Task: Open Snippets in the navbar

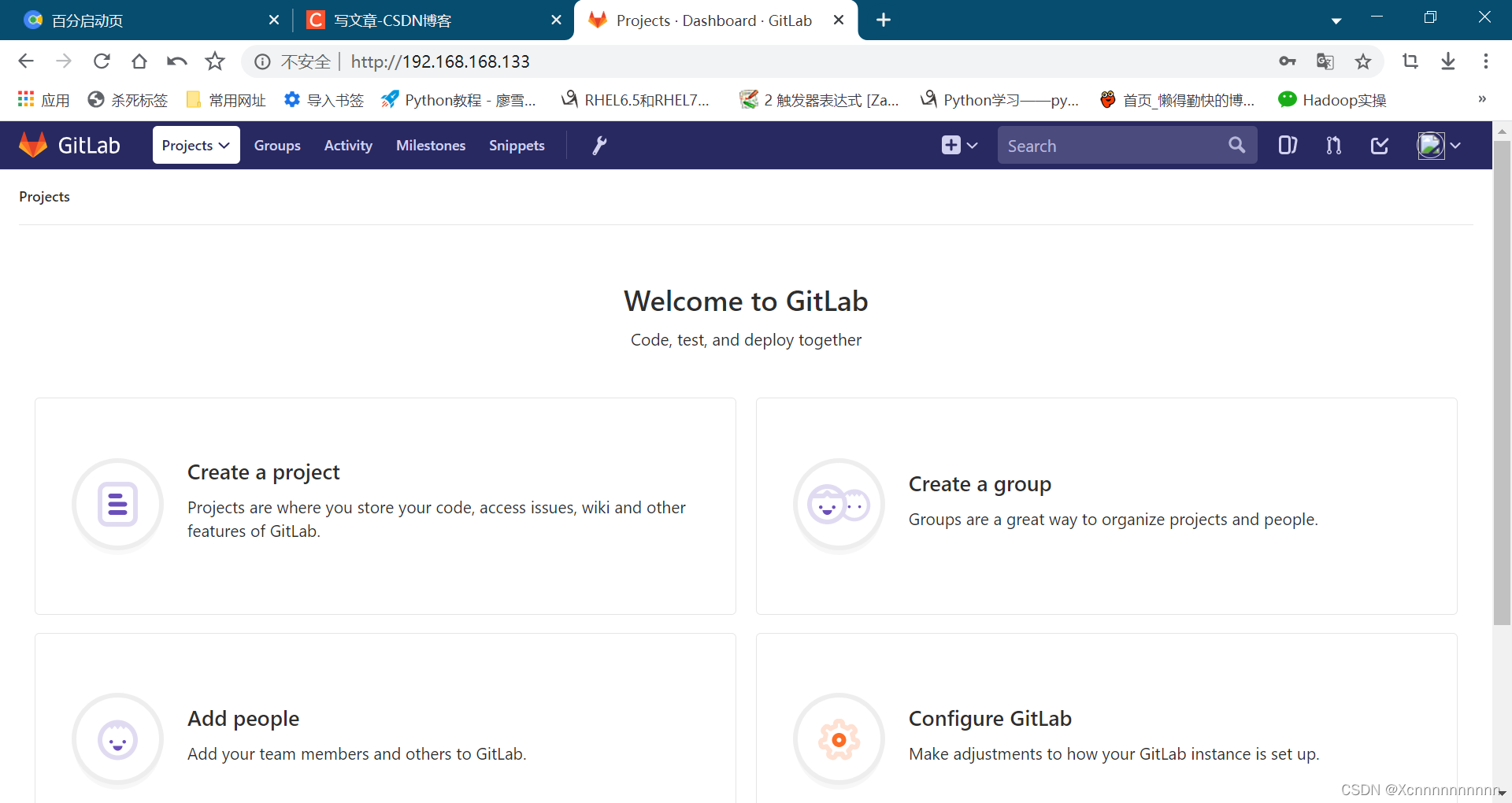Action: click(x=517, y=145)
